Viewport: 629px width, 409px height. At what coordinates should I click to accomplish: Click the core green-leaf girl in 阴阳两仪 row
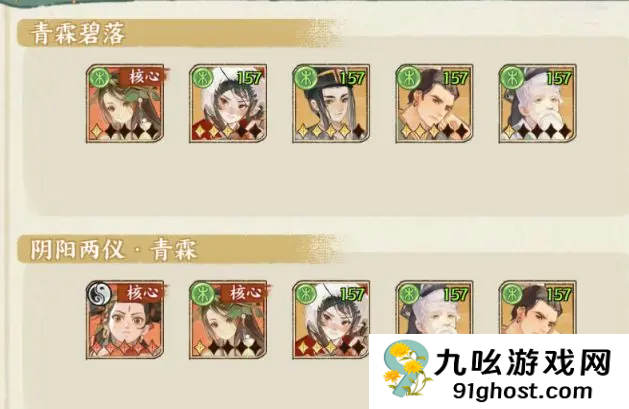coord(228,320)
